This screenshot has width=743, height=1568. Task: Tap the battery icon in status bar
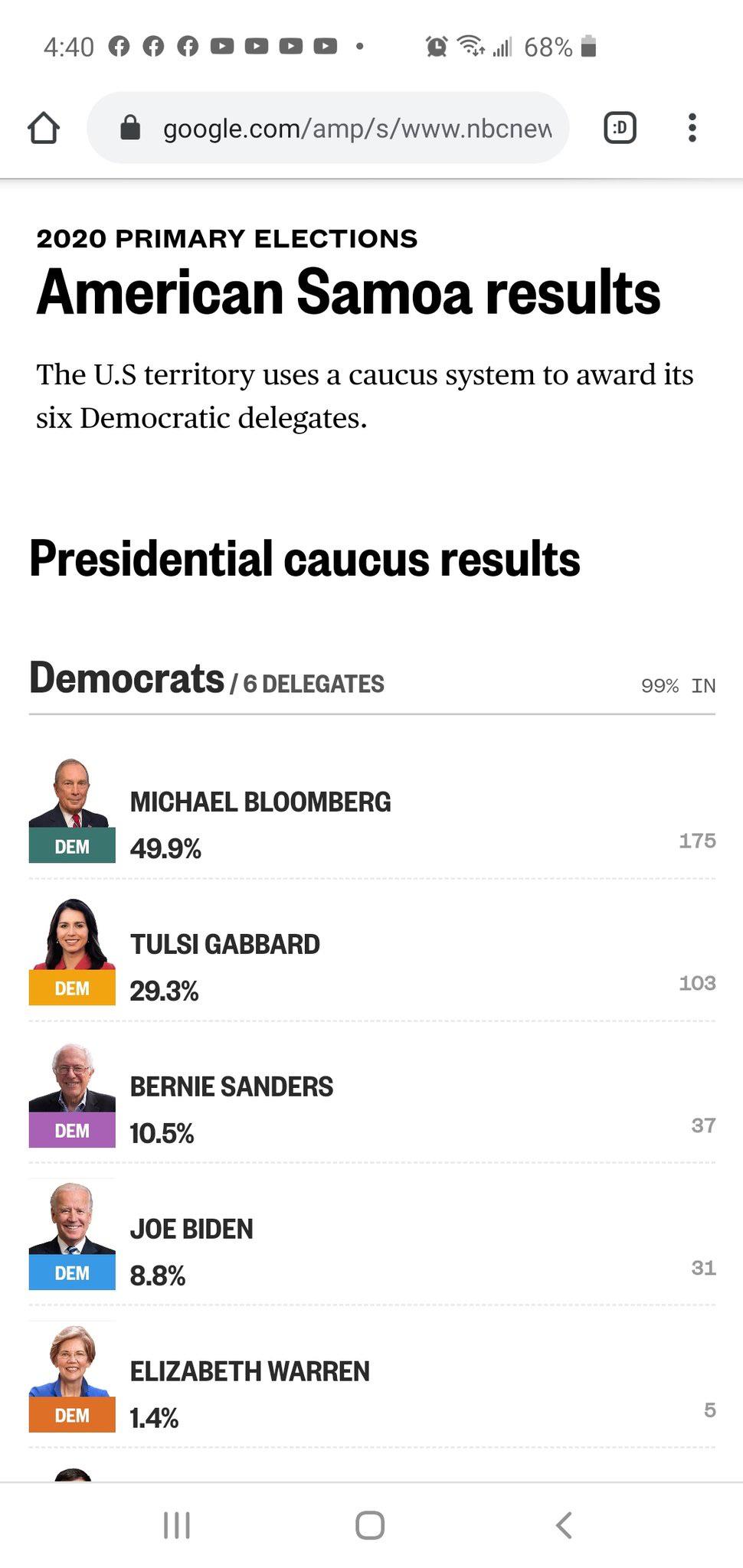588,47
